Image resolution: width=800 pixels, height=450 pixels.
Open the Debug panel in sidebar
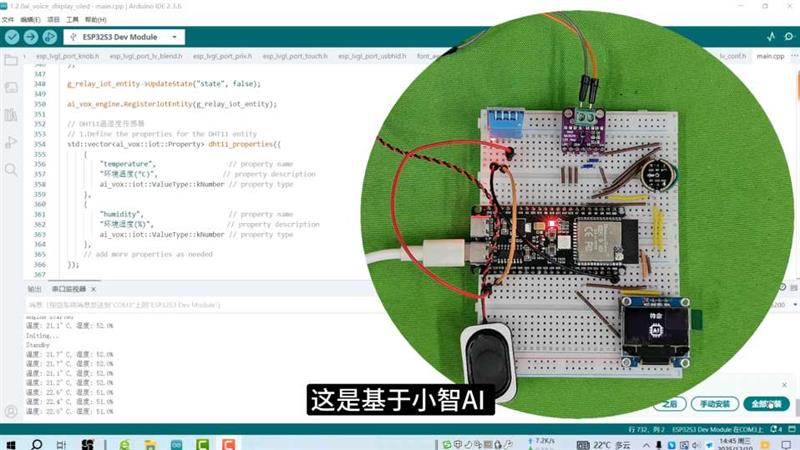11,143
